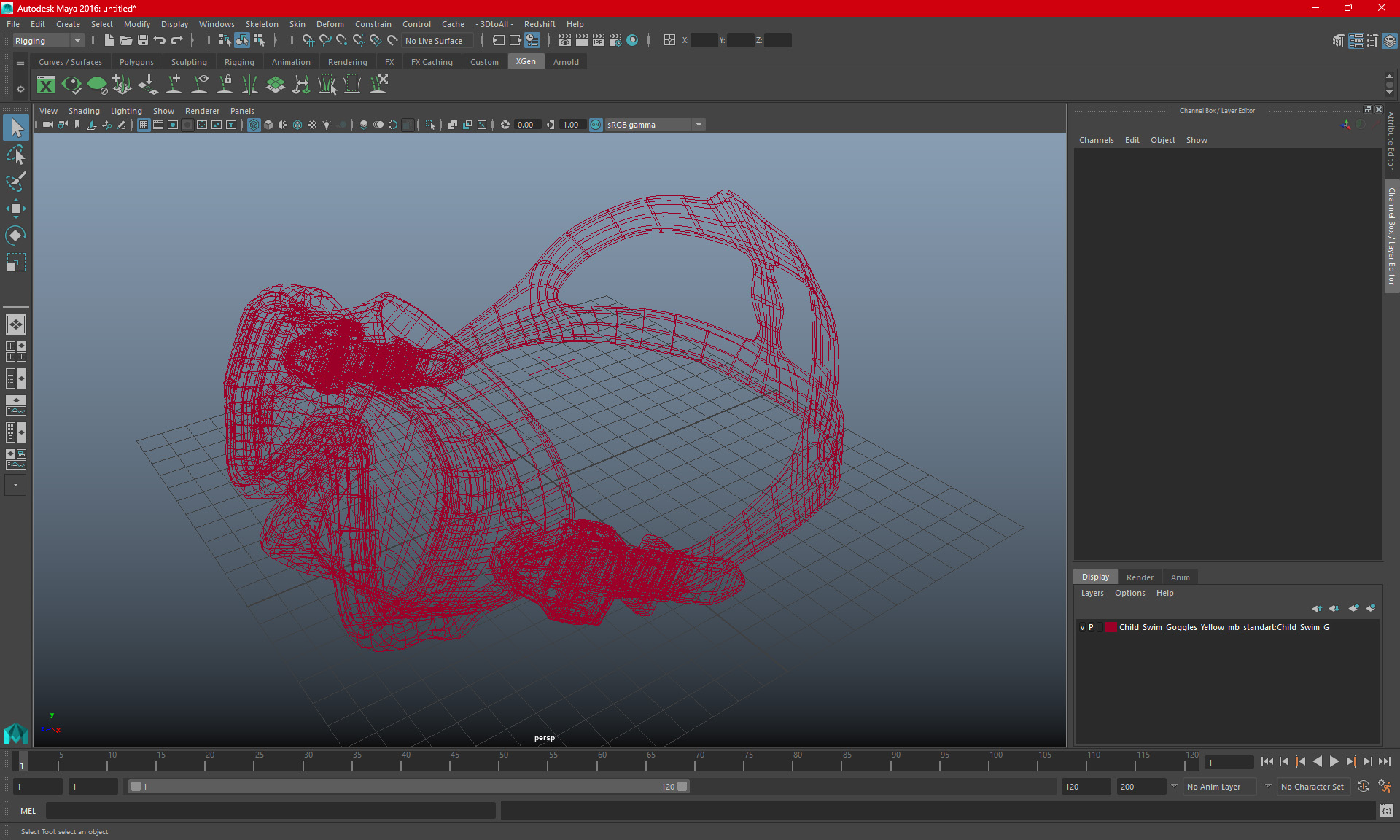Open the Deform menu
1400x840 pixels.
point(330,24)
